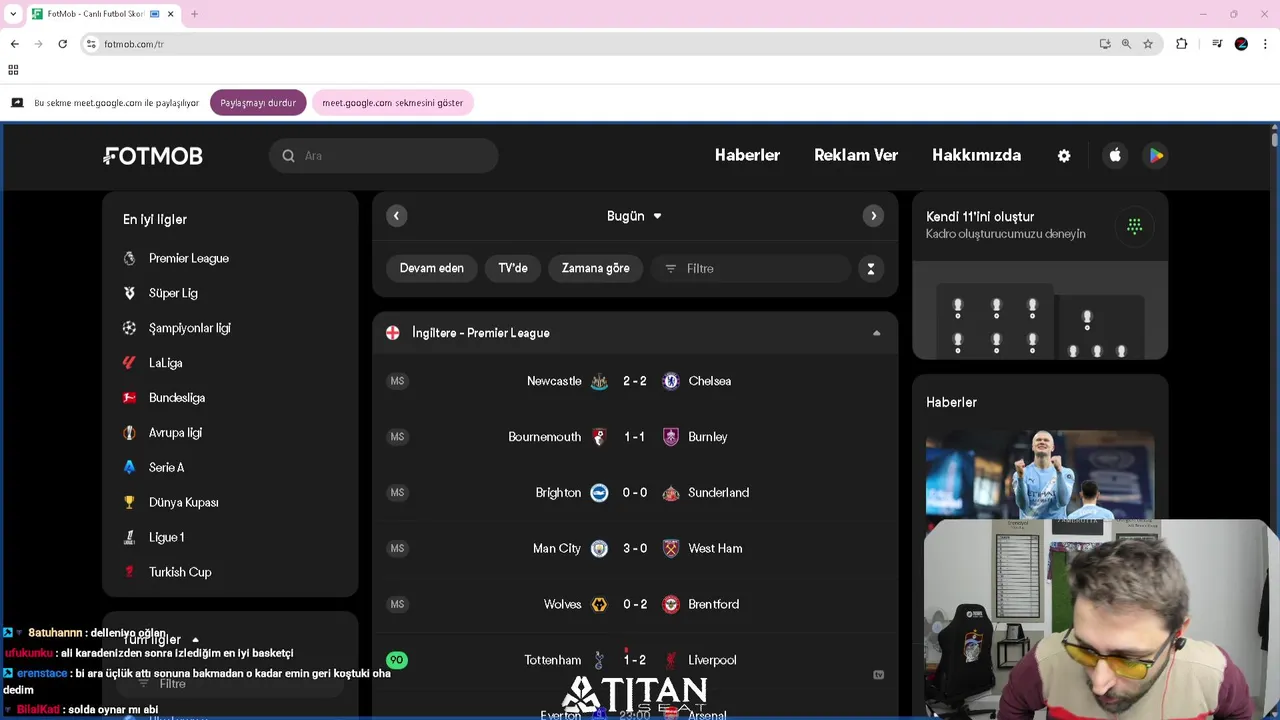1280x720 pixels.
Task: Open the Google Play store icon
Action: point(1156,155)
